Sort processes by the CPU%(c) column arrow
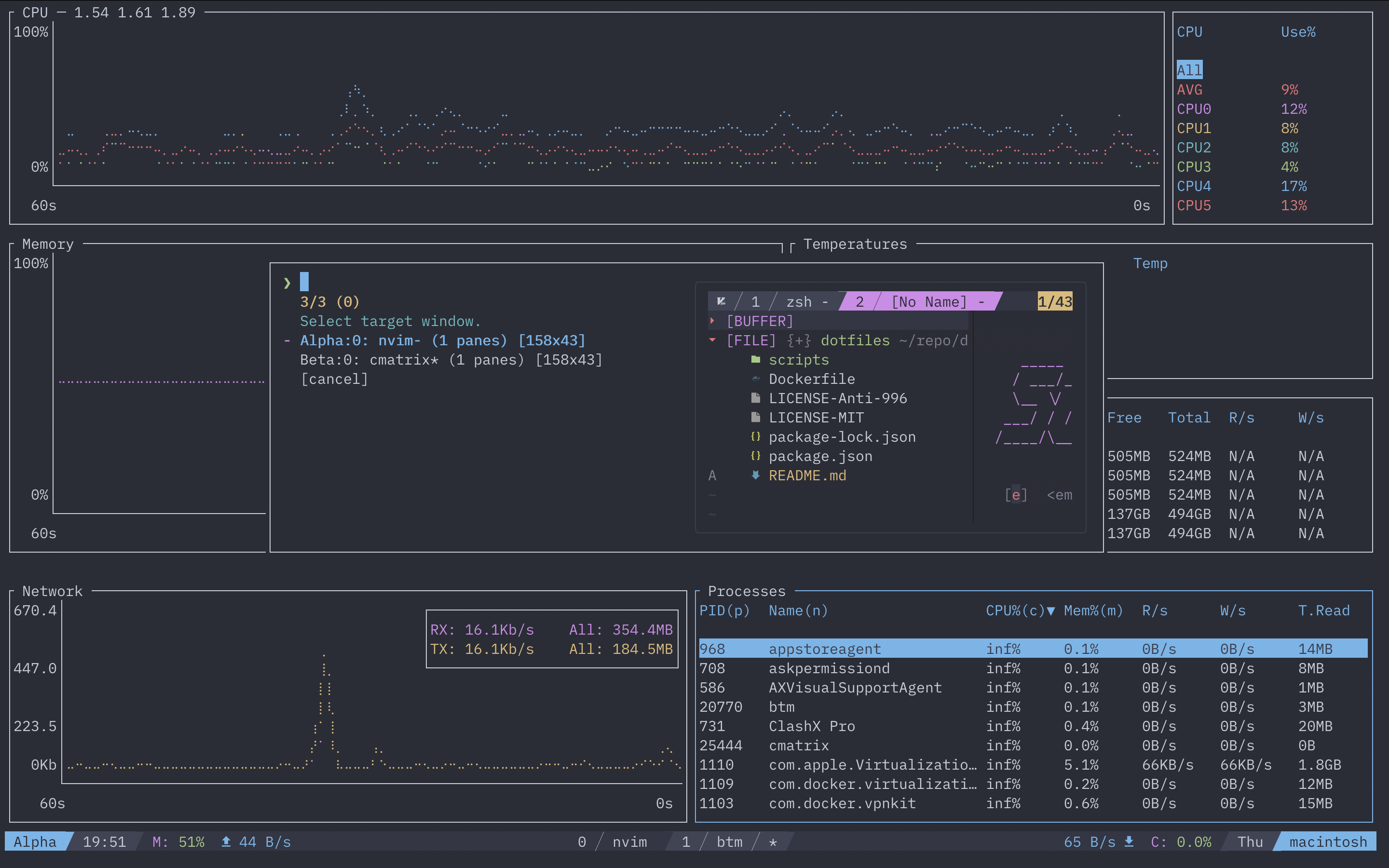Image resolution: width=1389 pixels, height=868 pixels. pos(1050,611)
